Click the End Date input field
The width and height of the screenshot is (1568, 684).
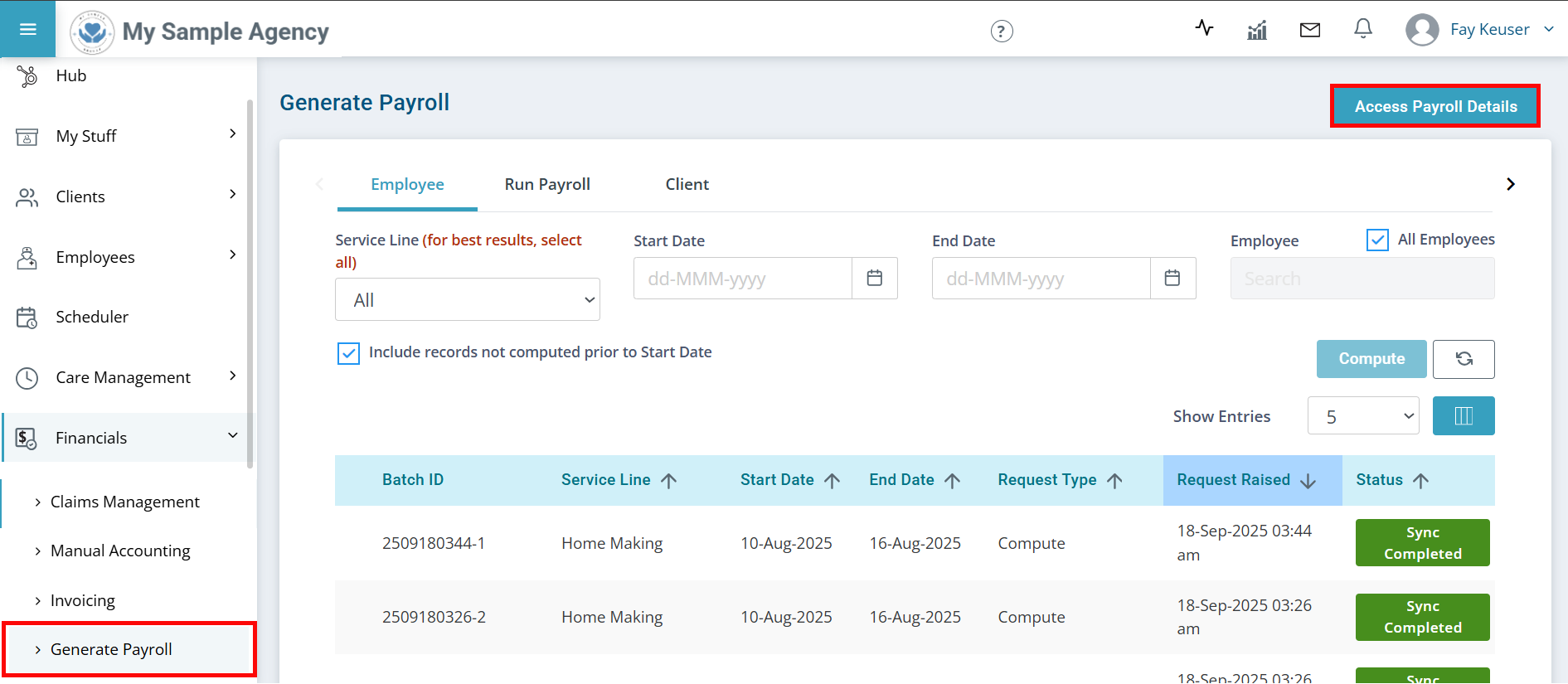click(x=1041, y=279)
